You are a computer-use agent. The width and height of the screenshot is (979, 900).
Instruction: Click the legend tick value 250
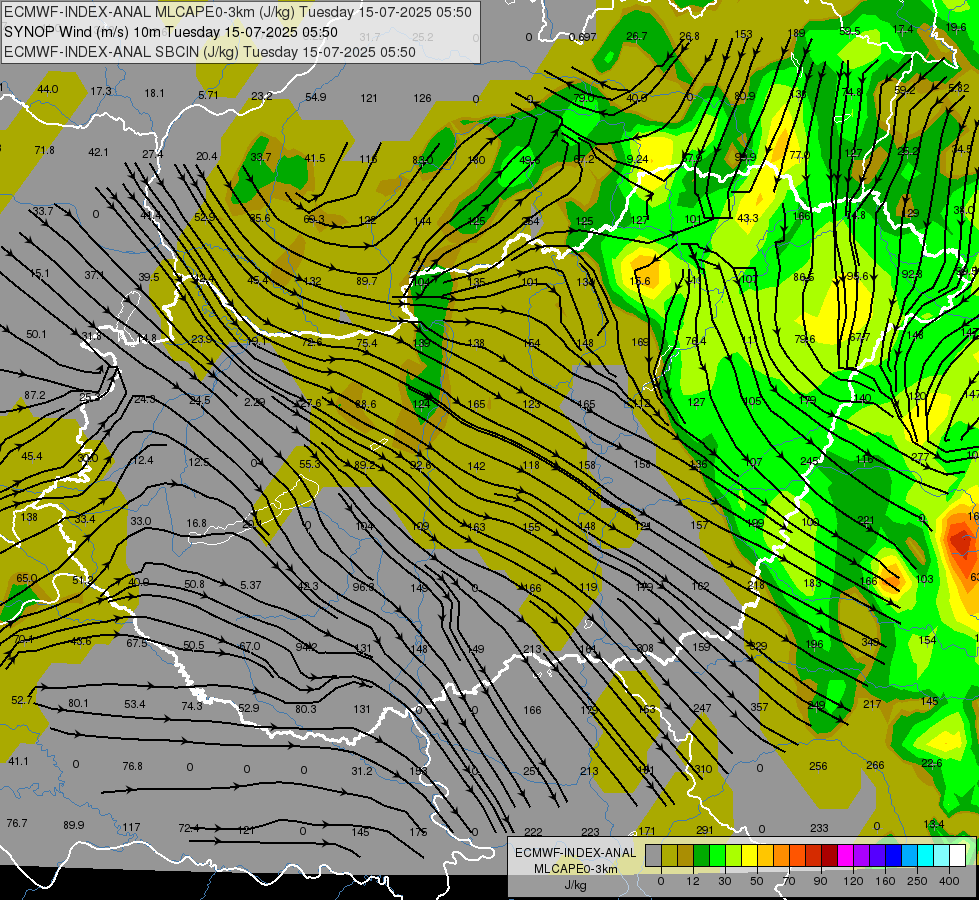point(917,881)
